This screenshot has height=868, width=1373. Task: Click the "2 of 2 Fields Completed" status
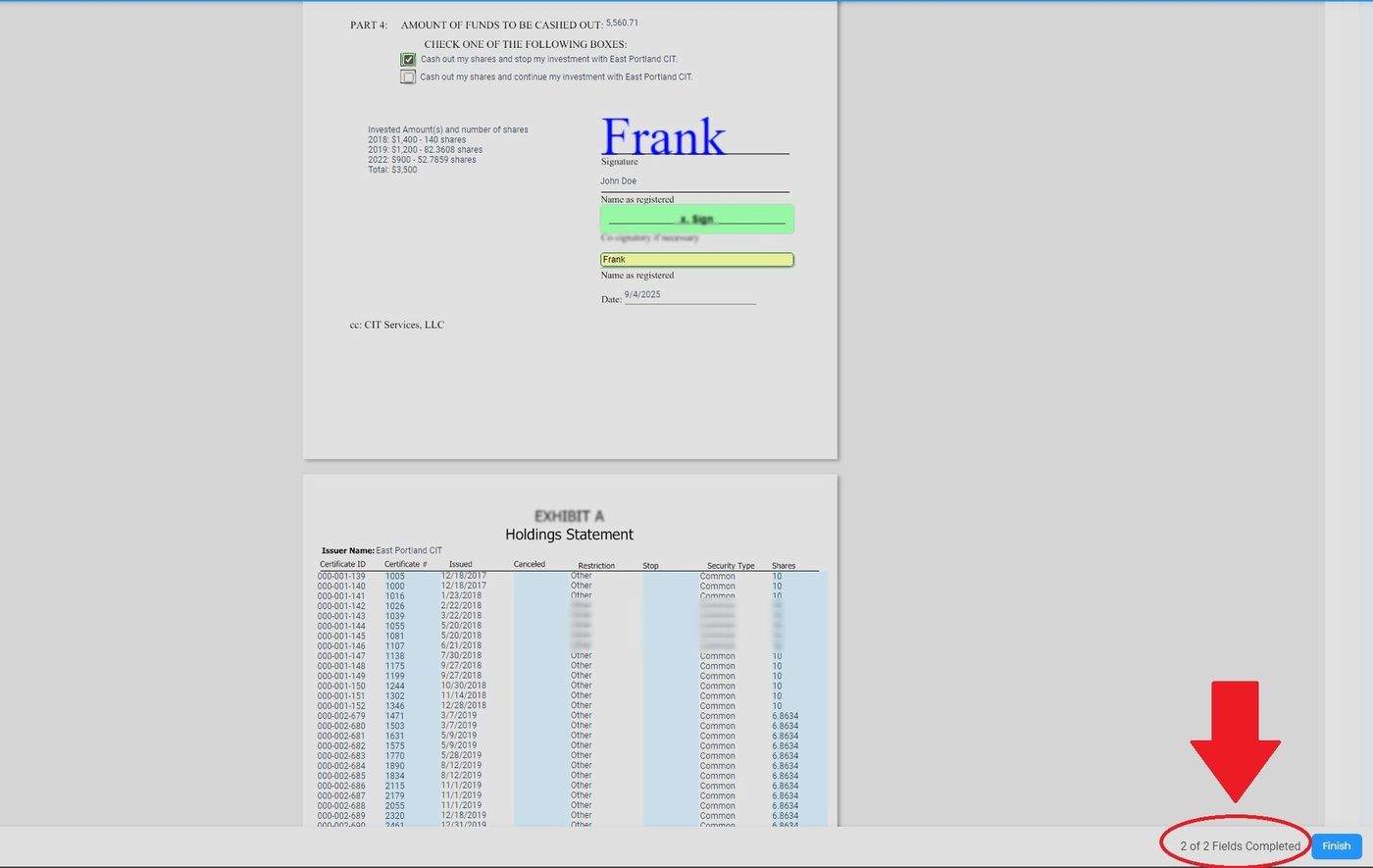coord(1240,845)
